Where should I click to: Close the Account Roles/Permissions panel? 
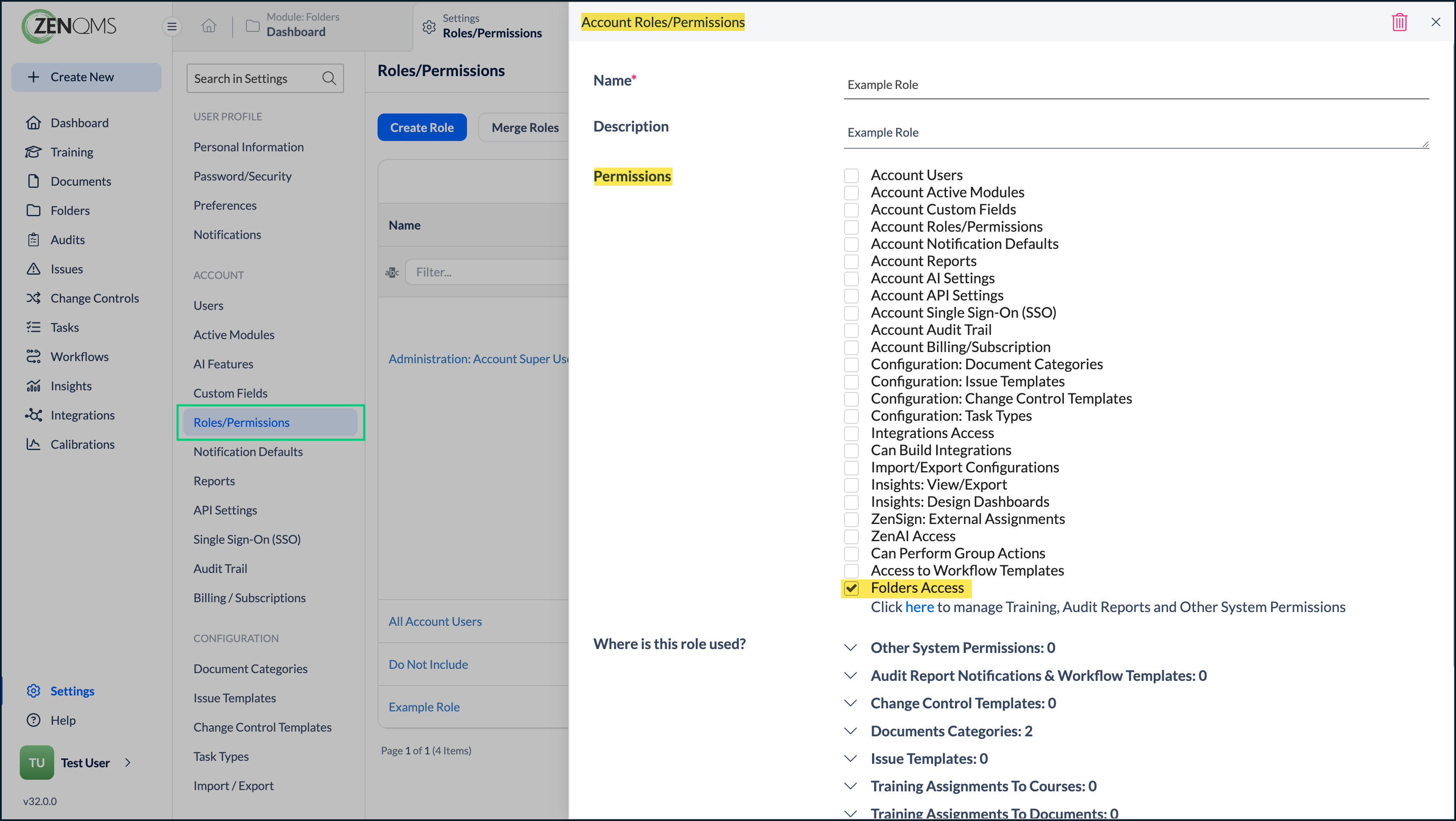[x=1436, y=22]
